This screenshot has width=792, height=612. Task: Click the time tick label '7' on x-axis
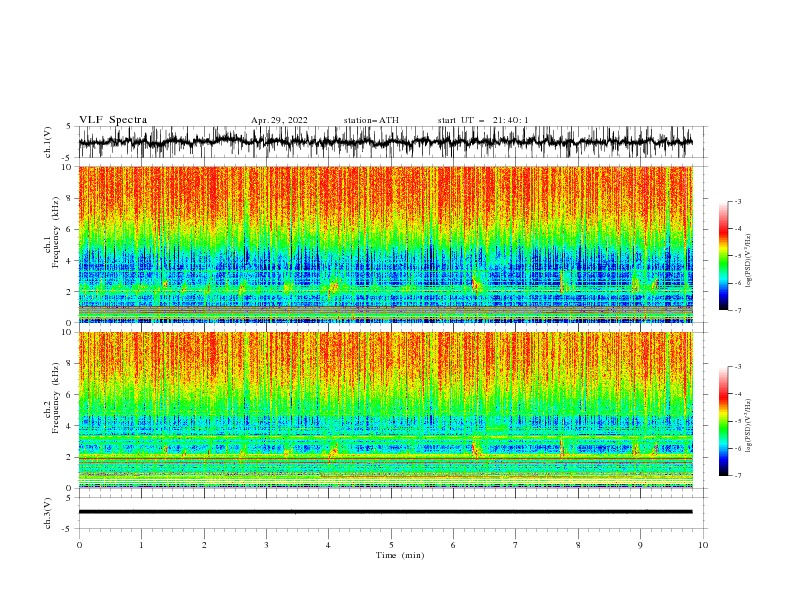click(x=516, y=545)
